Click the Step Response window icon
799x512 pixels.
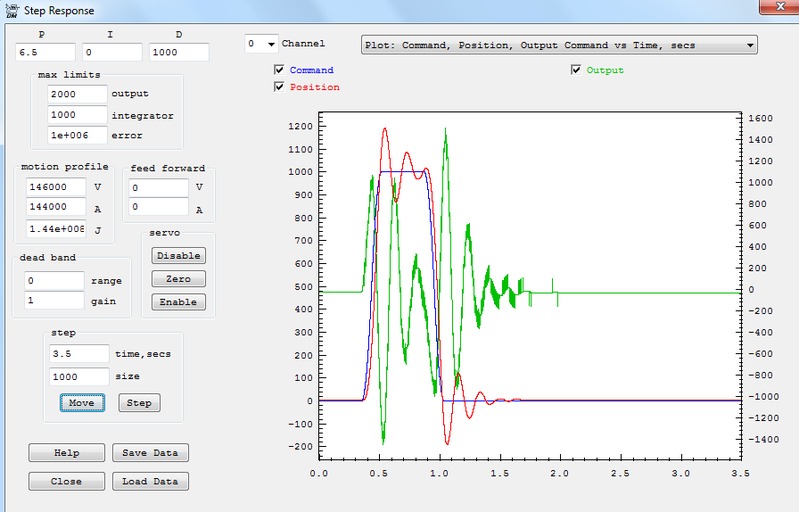10,10
